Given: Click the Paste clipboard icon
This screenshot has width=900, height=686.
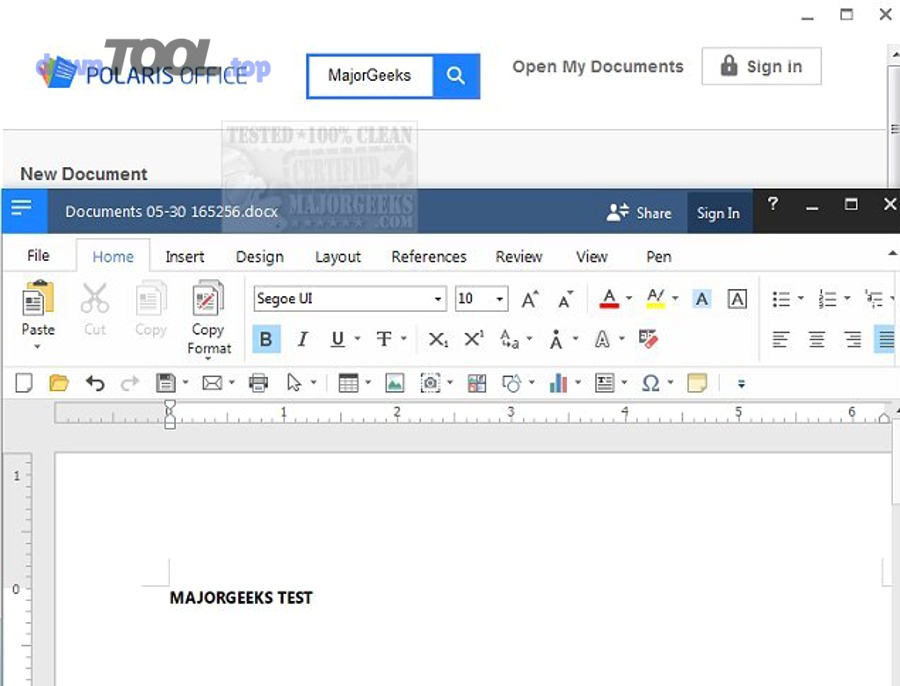Looking at the screenshot, I should [38, 299].
